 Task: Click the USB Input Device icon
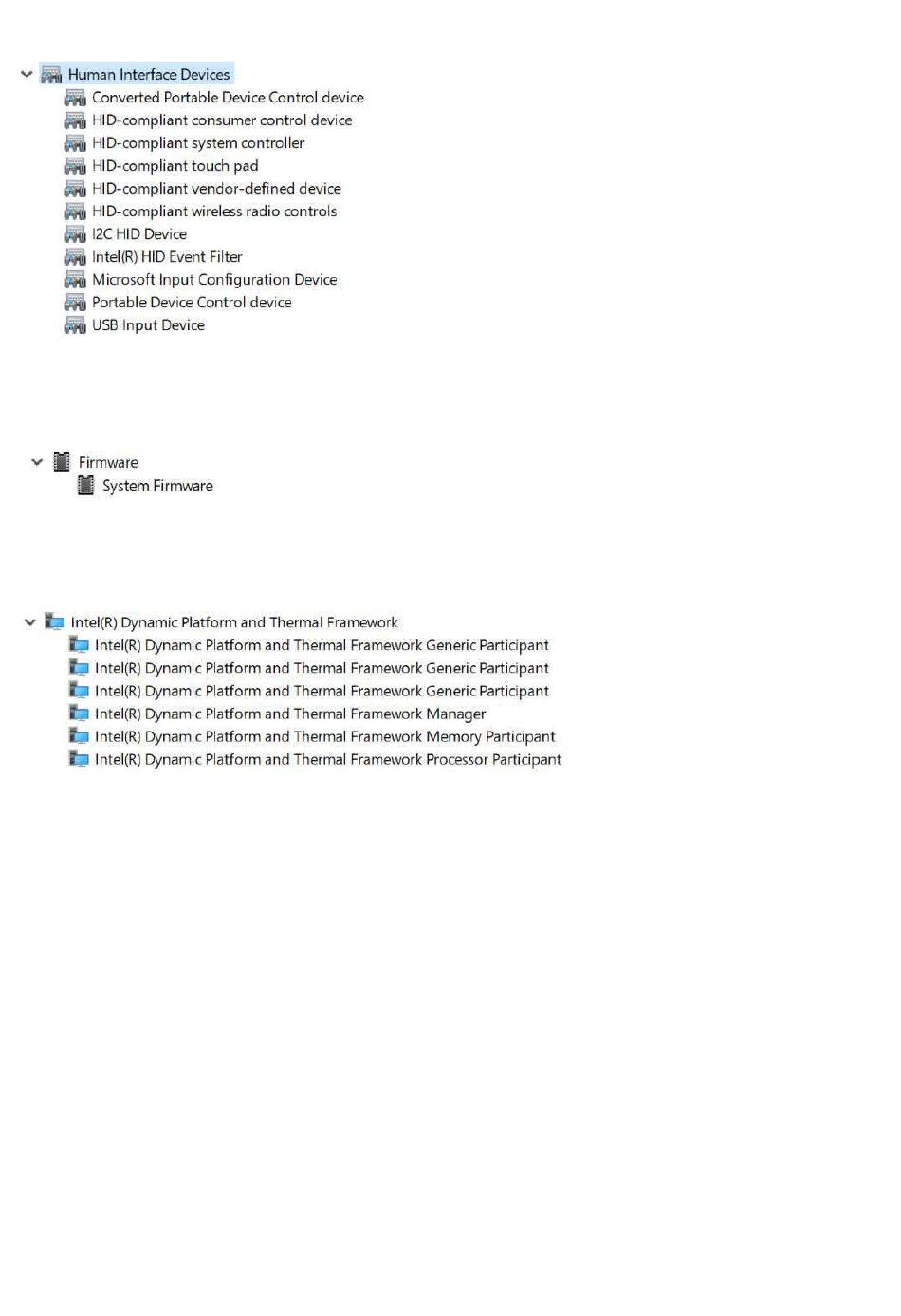[76, 325]
